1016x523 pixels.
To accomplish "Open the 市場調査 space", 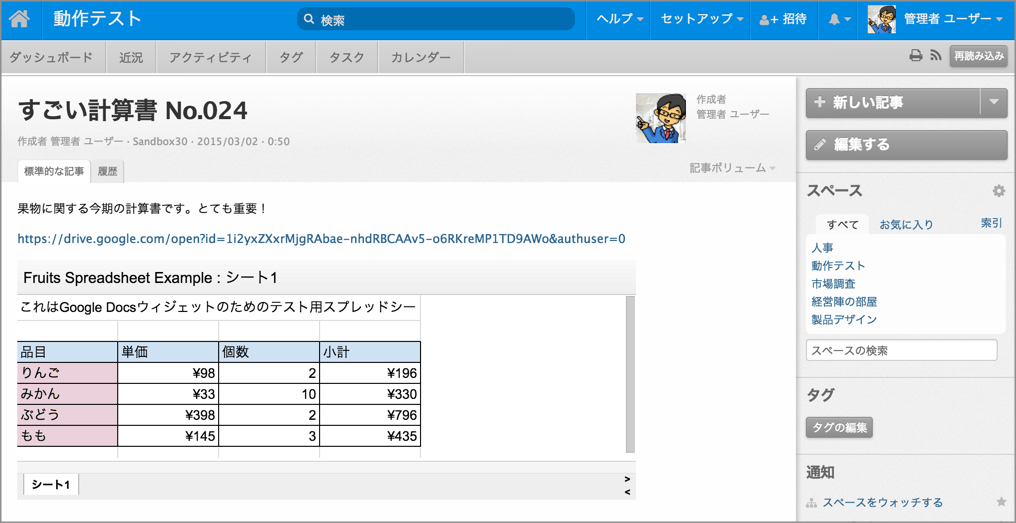I will point(833,284).
